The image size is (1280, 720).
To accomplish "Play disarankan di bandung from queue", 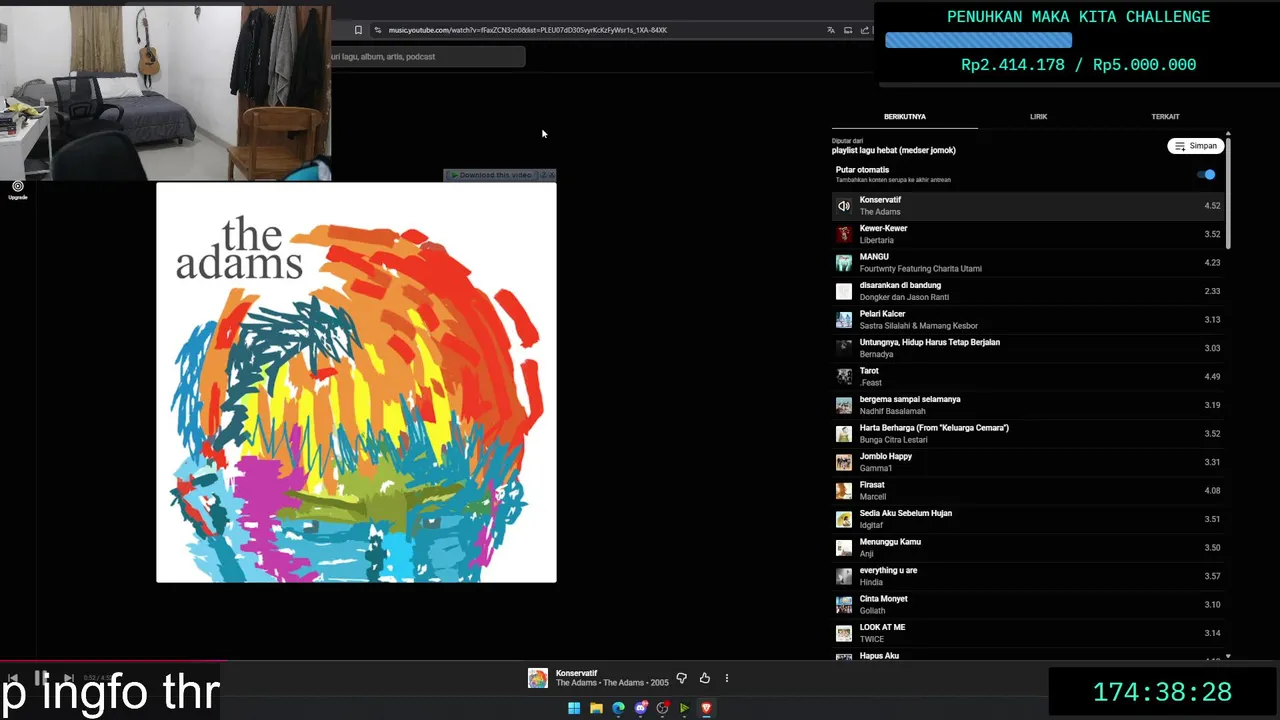I will pos(1030,291).
